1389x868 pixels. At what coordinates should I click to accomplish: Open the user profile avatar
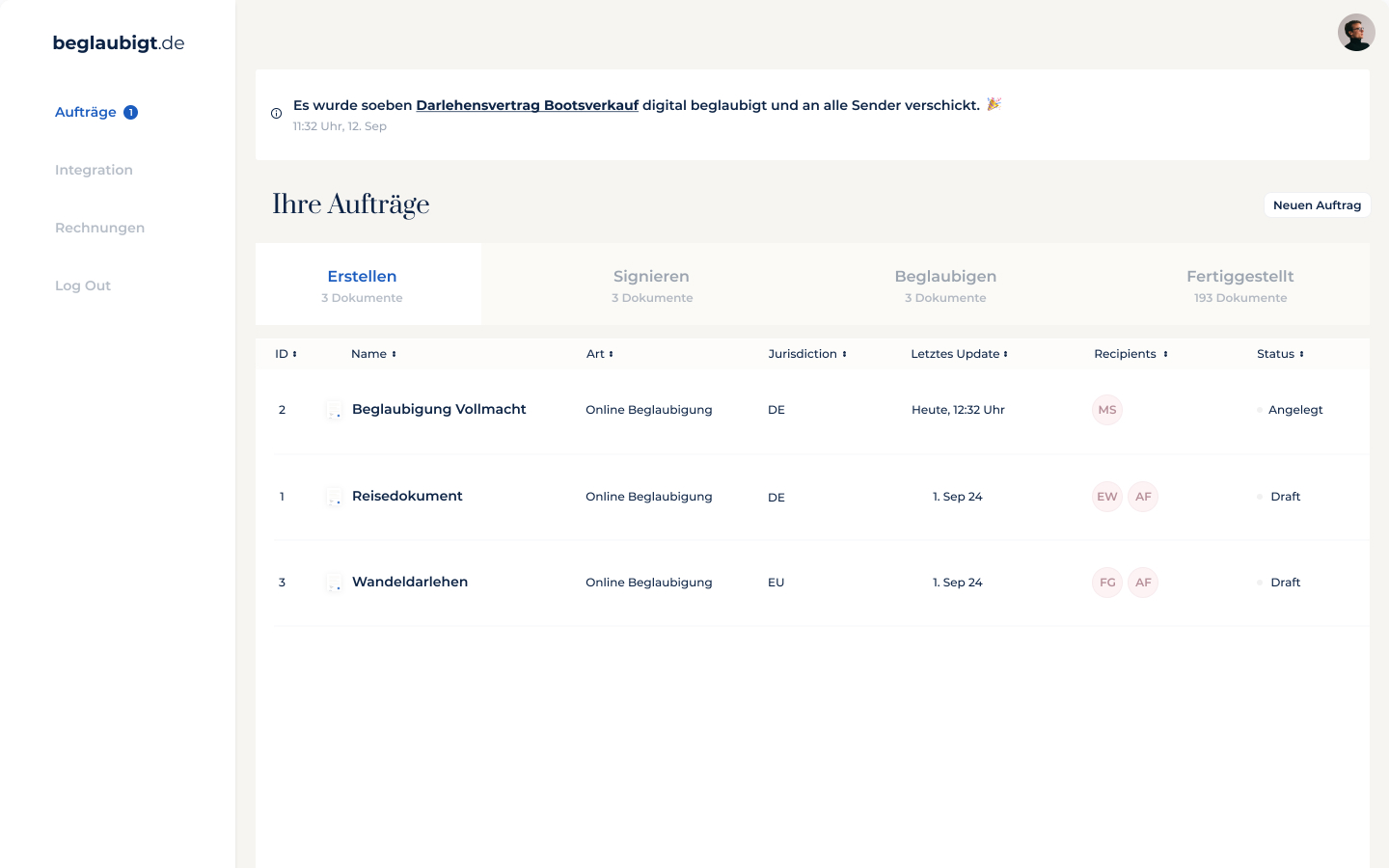click(1355, 33)
